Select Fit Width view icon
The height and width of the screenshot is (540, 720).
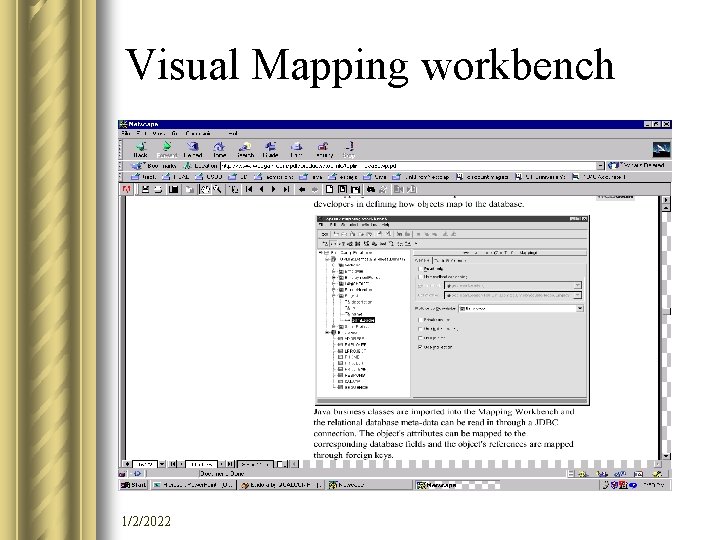(355, 189)
